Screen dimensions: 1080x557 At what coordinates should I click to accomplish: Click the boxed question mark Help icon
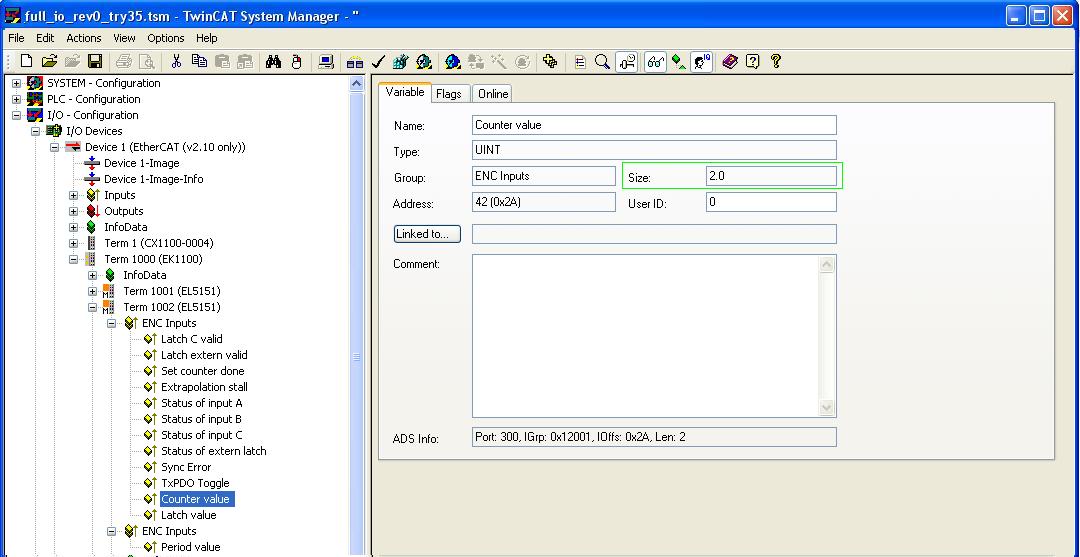[753, 61]
